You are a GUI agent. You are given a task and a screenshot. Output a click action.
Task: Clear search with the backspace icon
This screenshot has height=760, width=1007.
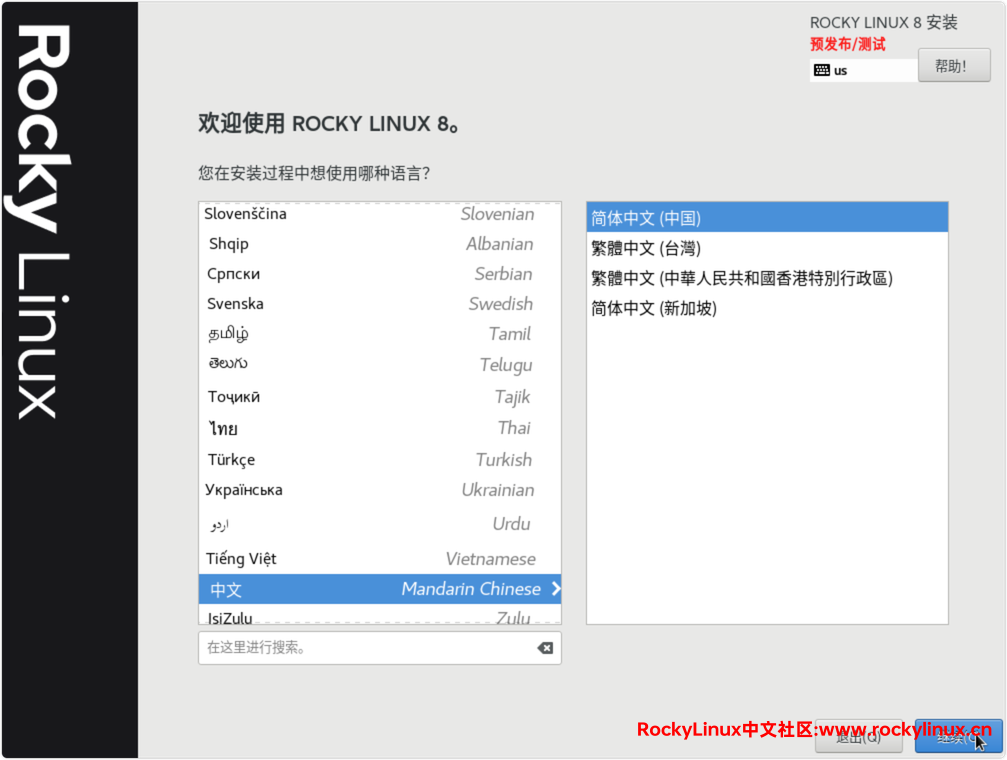point(545,648)
